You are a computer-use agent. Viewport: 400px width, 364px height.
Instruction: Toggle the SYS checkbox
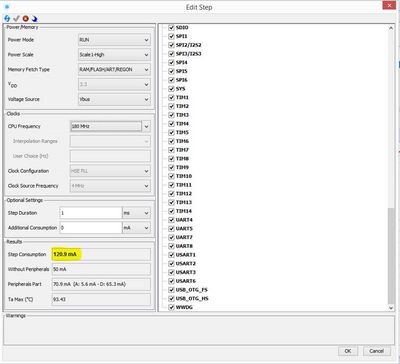pos(171,89)
